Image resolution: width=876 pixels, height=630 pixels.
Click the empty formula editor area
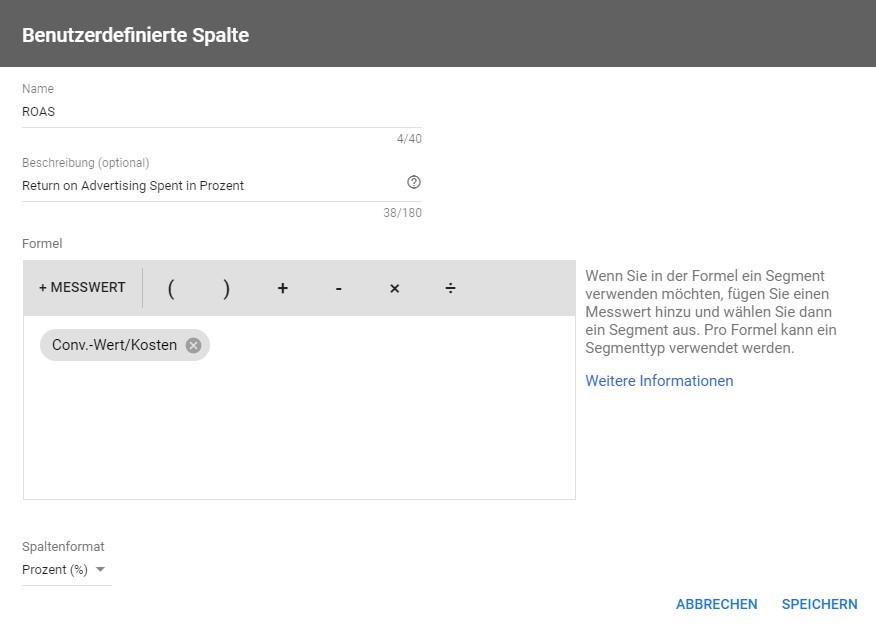[x=299, y=430]
